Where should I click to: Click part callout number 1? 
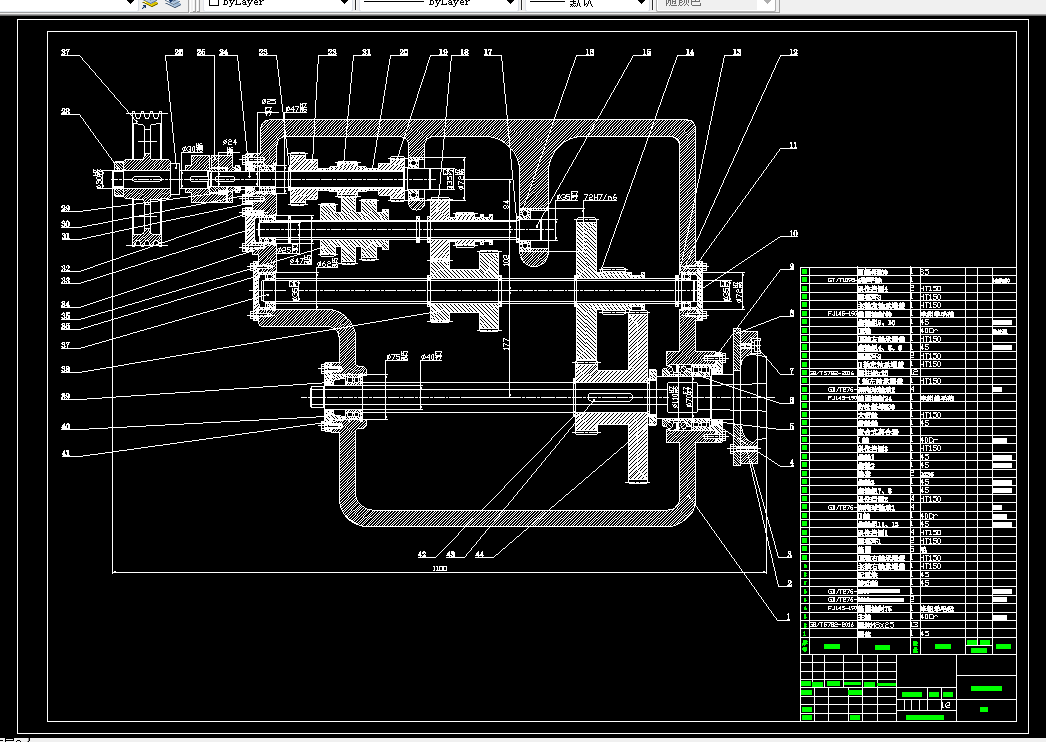pyautogui.click(x=788, y=617)
